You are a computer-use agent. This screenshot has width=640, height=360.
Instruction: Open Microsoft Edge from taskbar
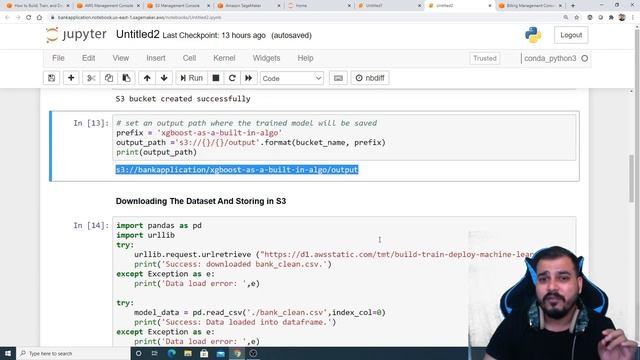tap(171, 353)
